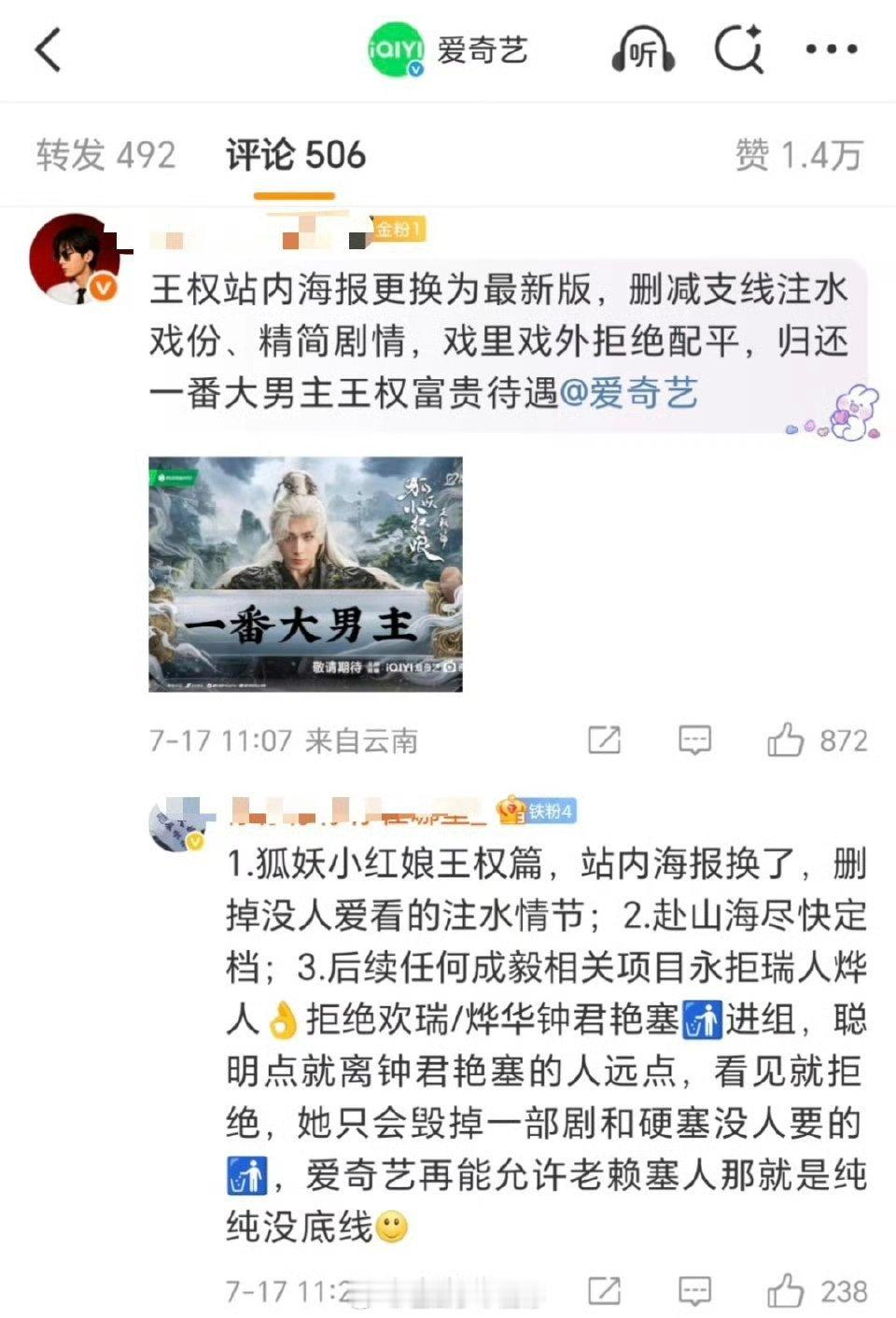Viewport: 896px width, 1318px height.
Task: Like the reply with 238 likes
Action: click(x=785, y=1291)
